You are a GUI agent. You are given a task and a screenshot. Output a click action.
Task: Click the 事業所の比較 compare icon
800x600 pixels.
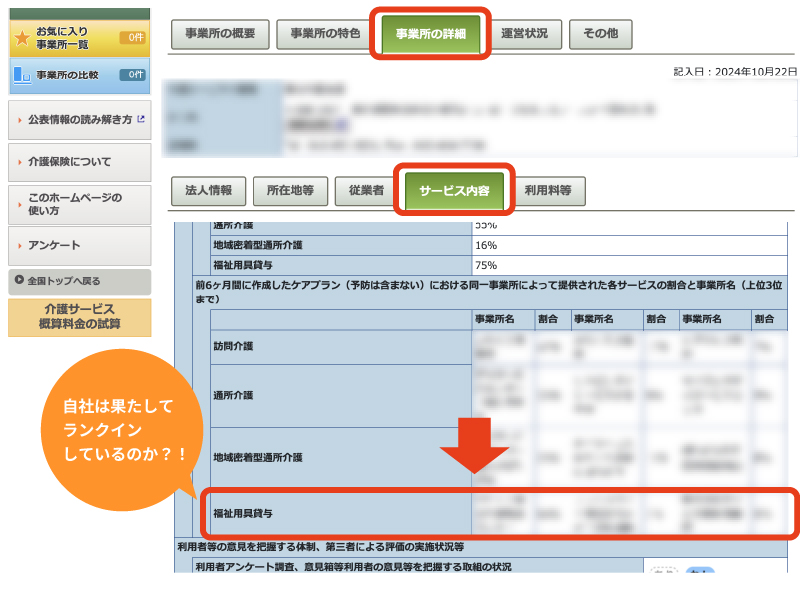(x=22, y=74)
